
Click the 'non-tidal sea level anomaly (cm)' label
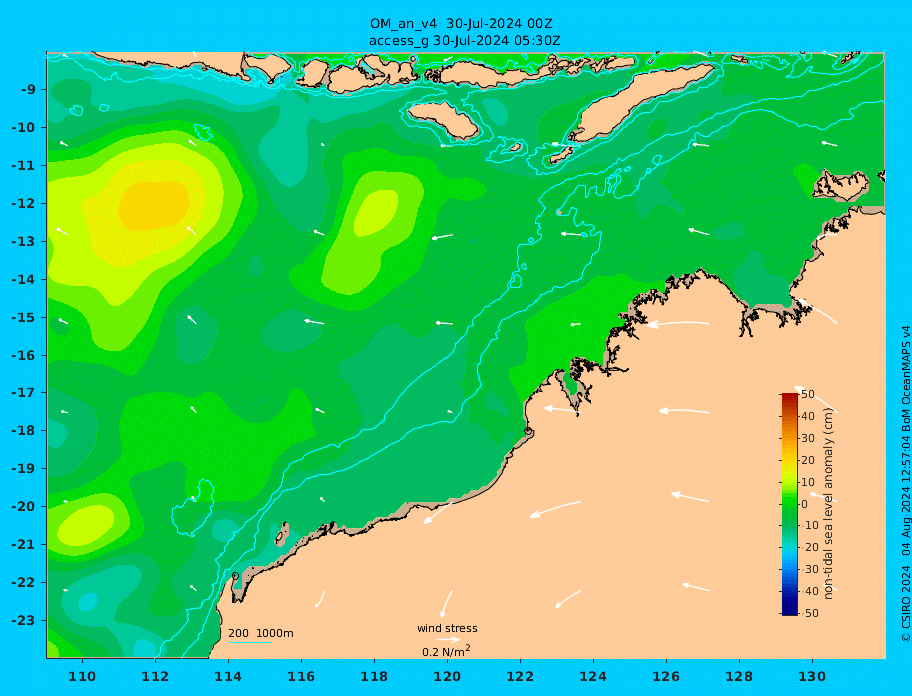tap(829, 504)
